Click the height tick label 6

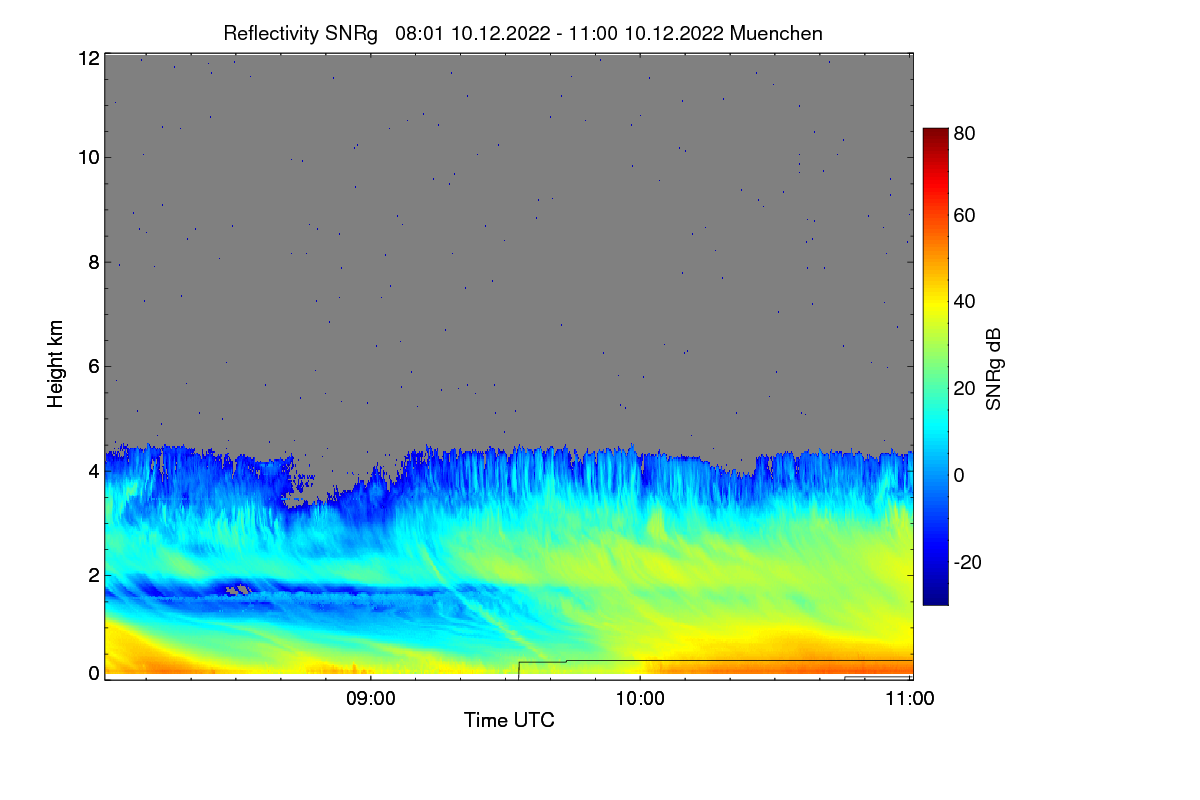[94, 367]
